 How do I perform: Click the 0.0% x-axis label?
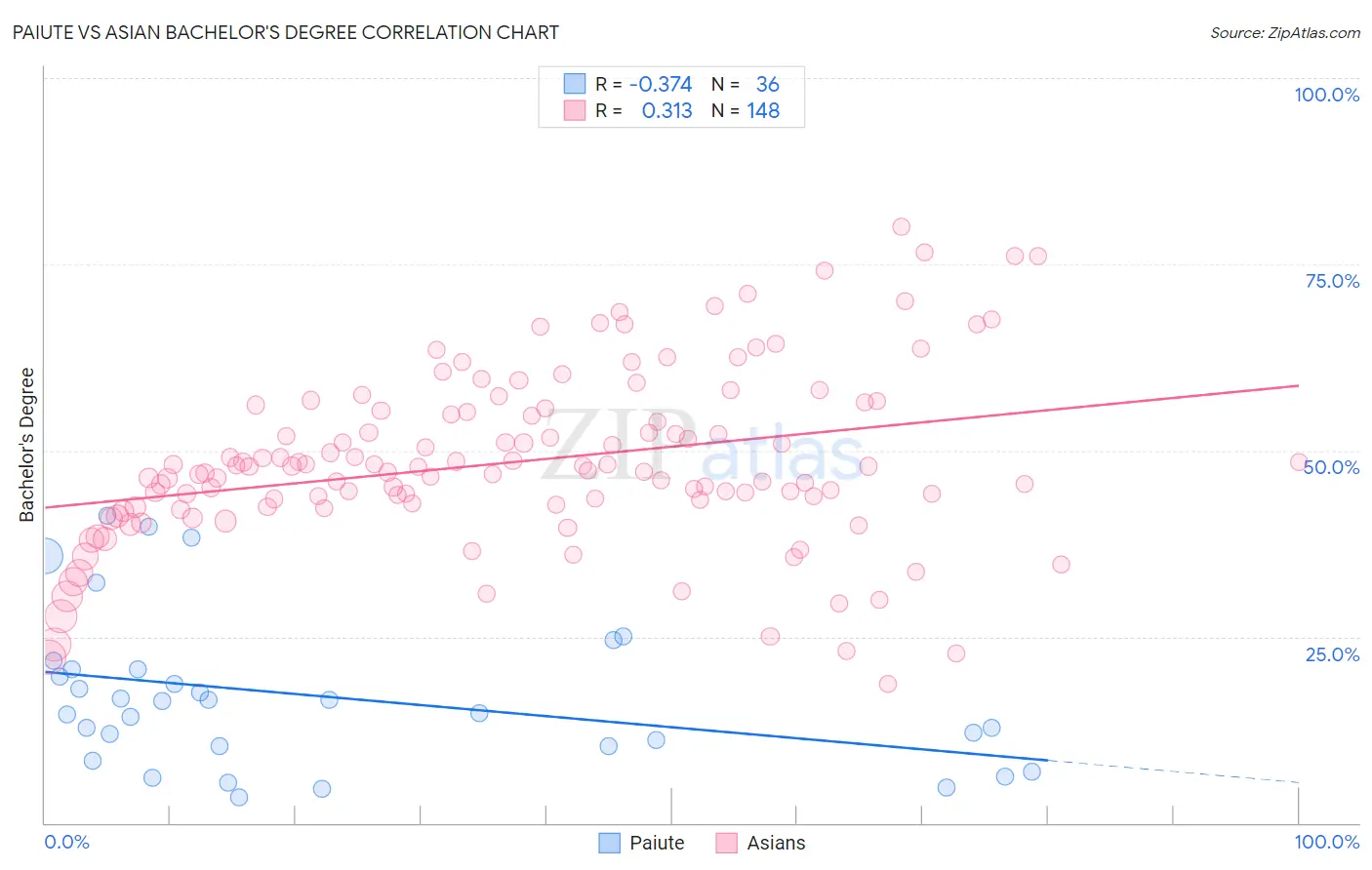point(67,842)
